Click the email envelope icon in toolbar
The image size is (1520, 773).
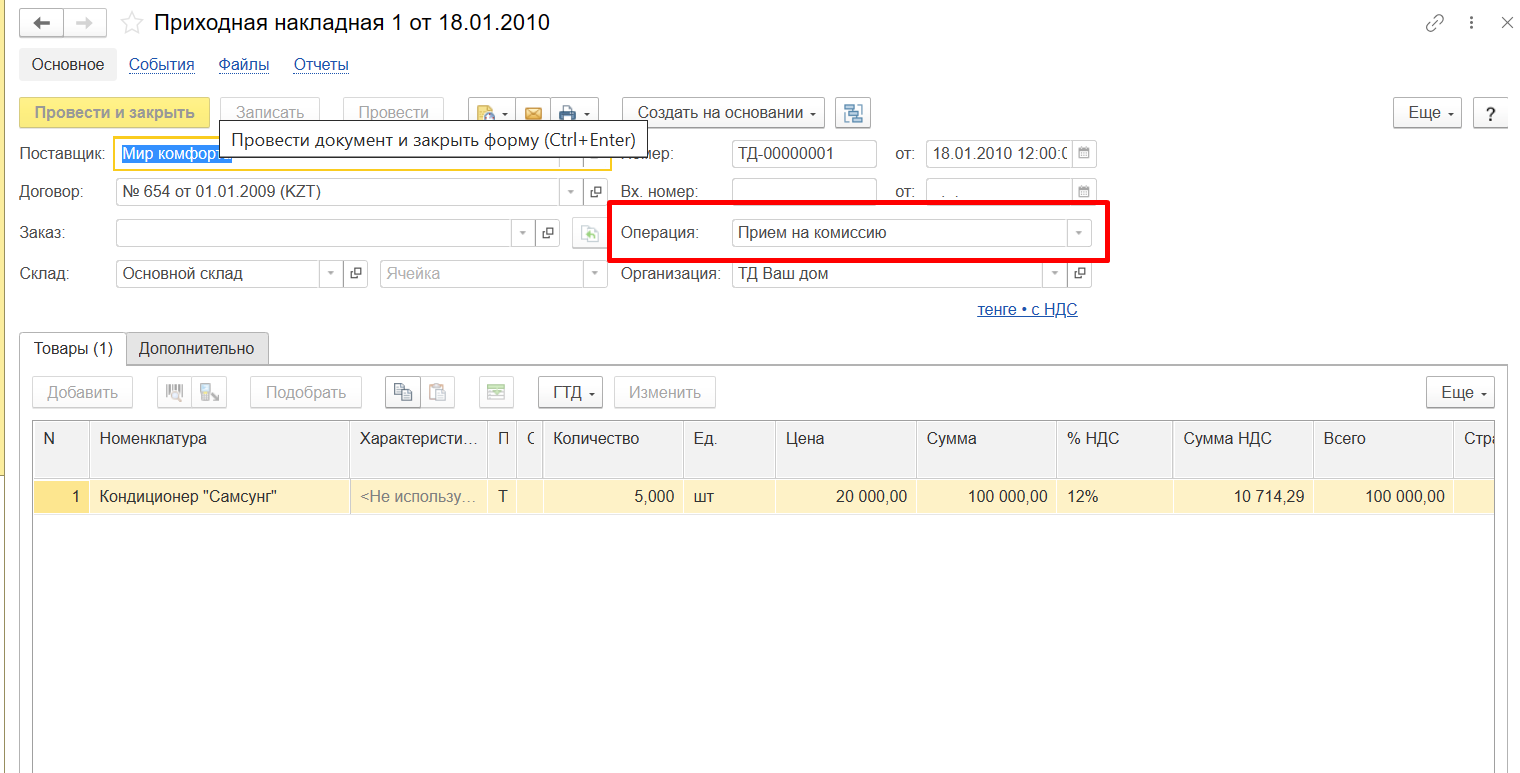(533, 113)
